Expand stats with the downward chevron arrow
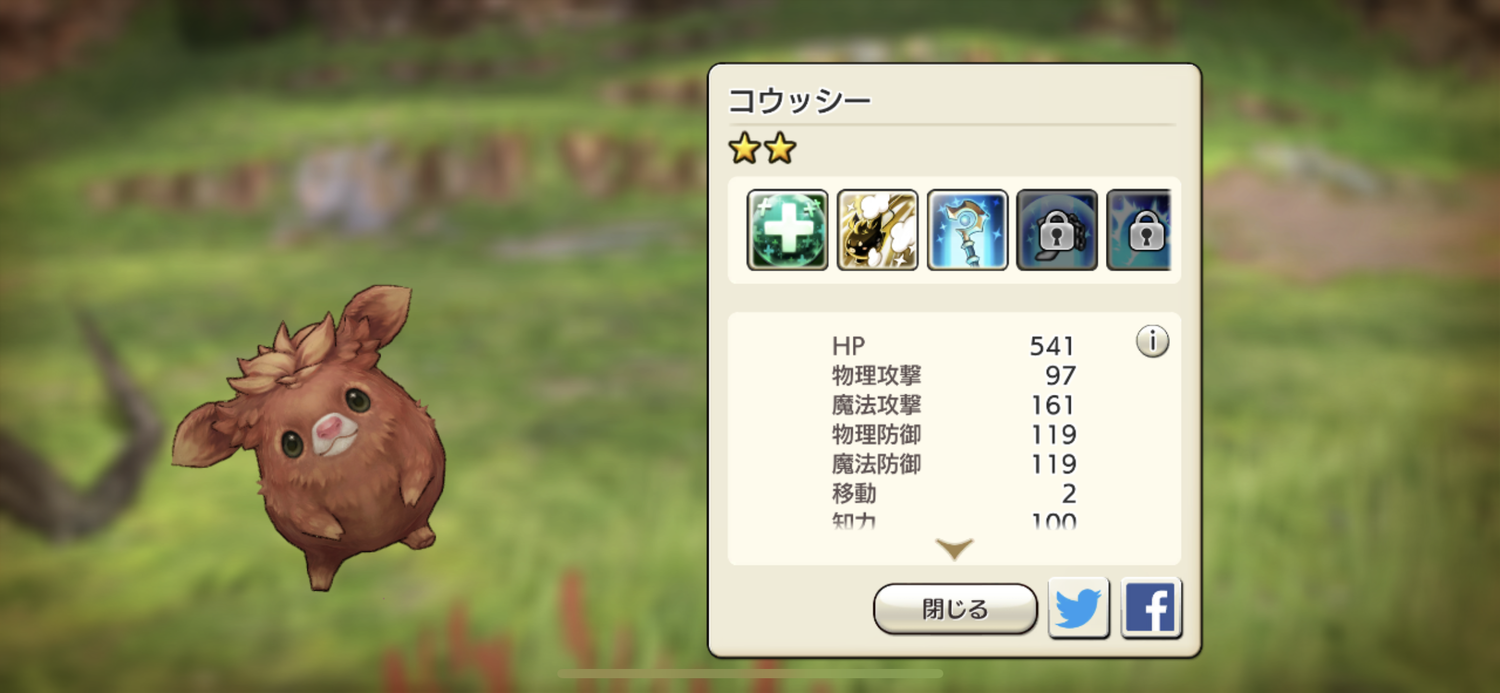Screen dimensions: 1500x693 click(954, 549)
